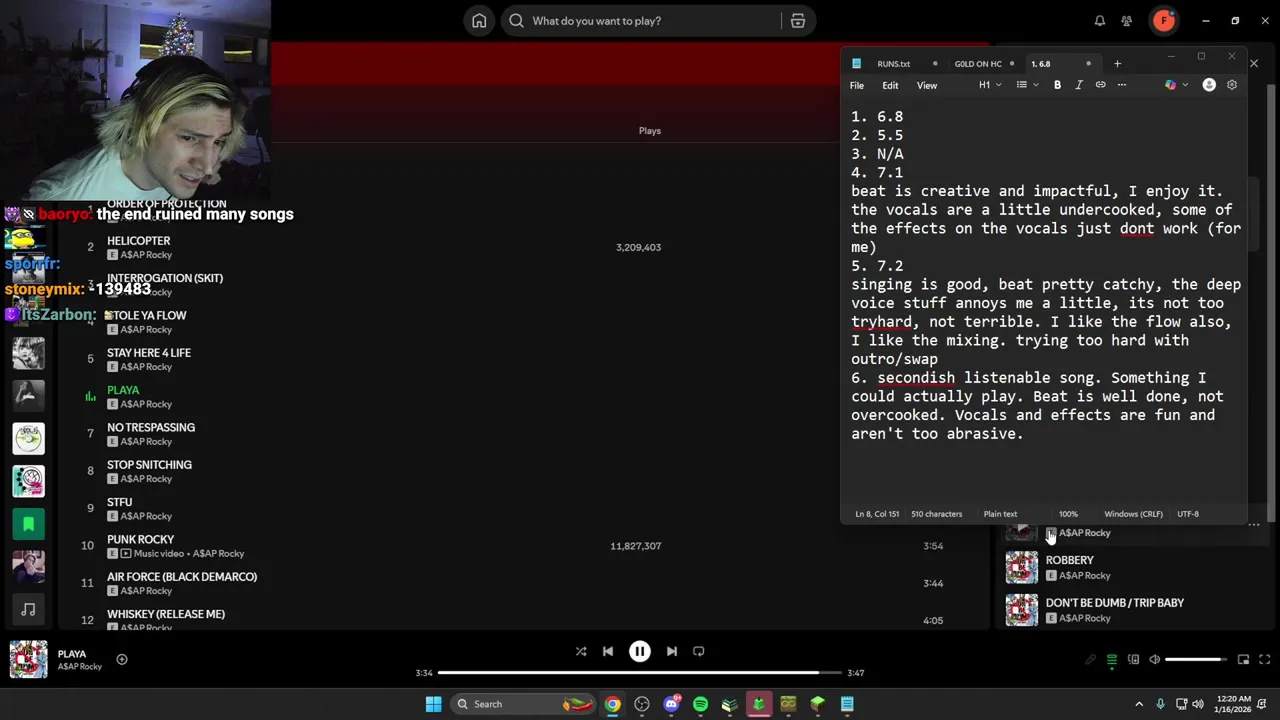
Task: Open Windows (CRLF) line ending selector
Action: [1133, 514]
